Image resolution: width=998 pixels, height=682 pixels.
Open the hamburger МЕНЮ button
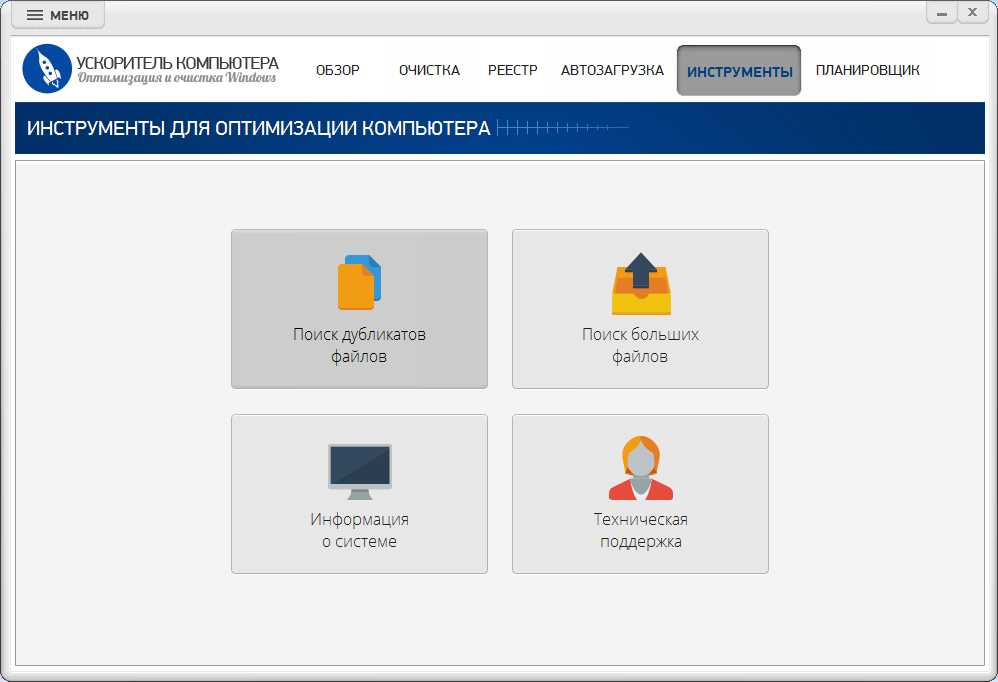pos(57,15)
